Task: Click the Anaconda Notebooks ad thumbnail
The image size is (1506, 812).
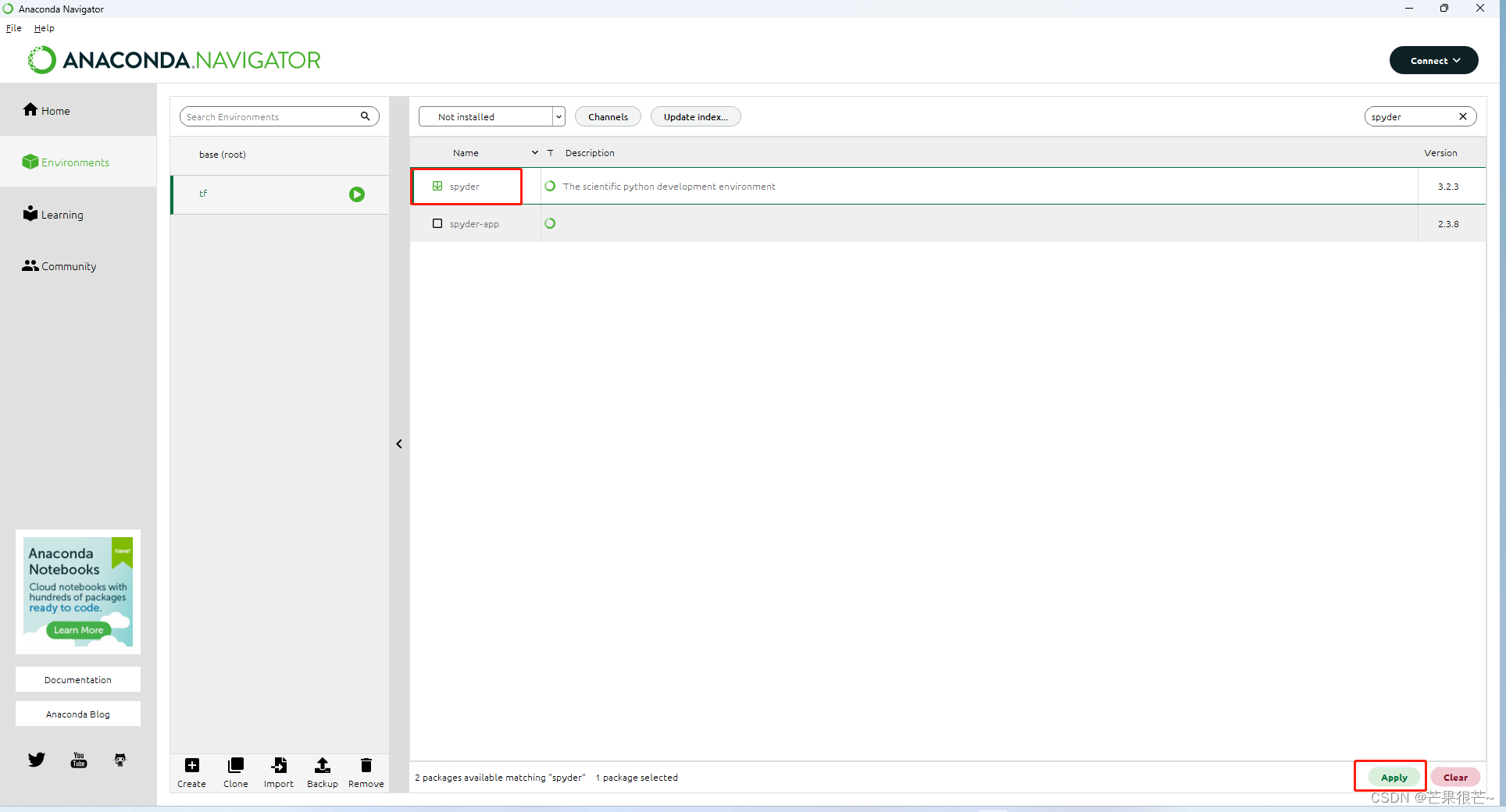Action: point(78,592)
